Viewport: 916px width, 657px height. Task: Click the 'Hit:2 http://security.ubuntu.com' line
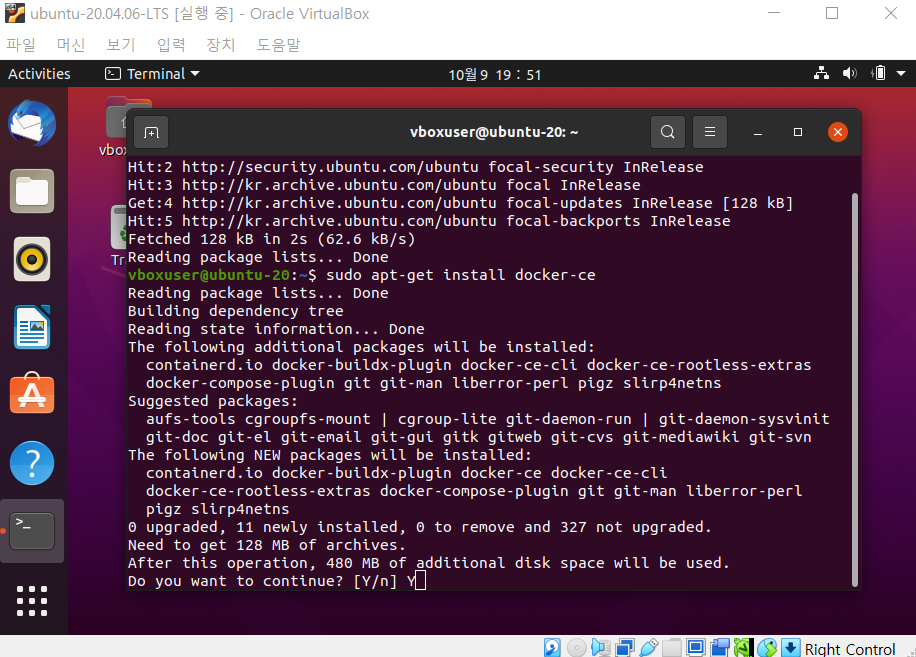pyautogui.click(x=415, y=166)
